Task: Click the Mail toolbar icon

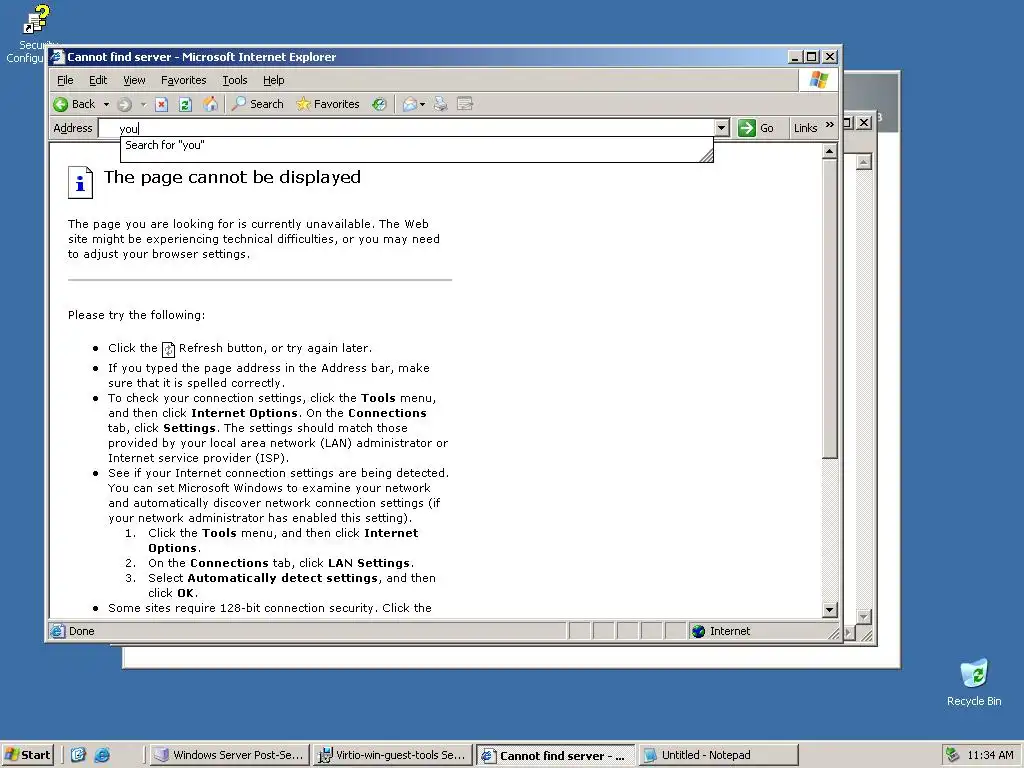Action: [409, 104]
